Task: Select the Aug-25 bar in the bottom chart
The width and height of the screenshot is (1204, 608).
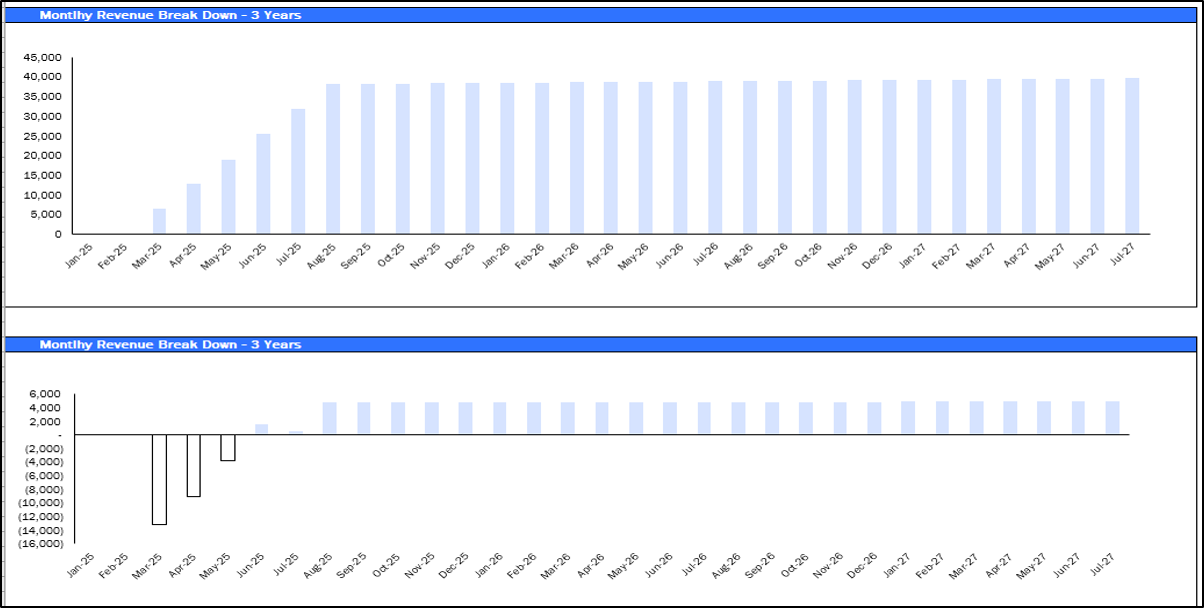Action: (x=329, y=418)
